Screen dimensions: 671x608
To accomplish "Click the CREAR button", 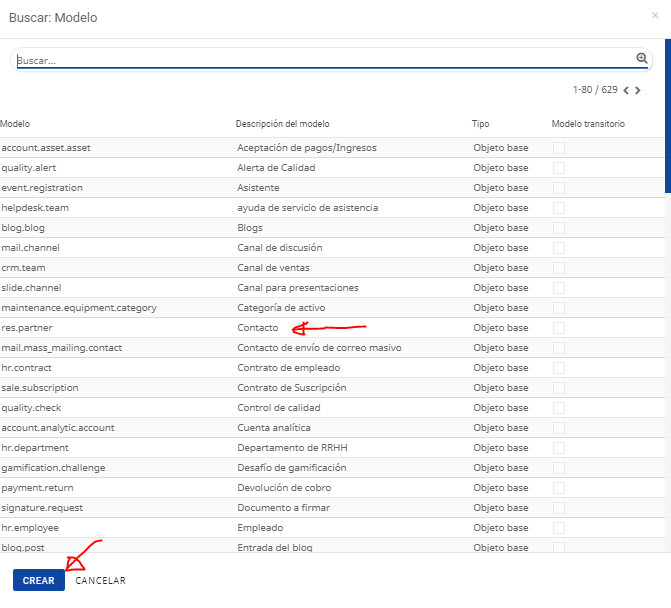I will [x=39, y=580].
